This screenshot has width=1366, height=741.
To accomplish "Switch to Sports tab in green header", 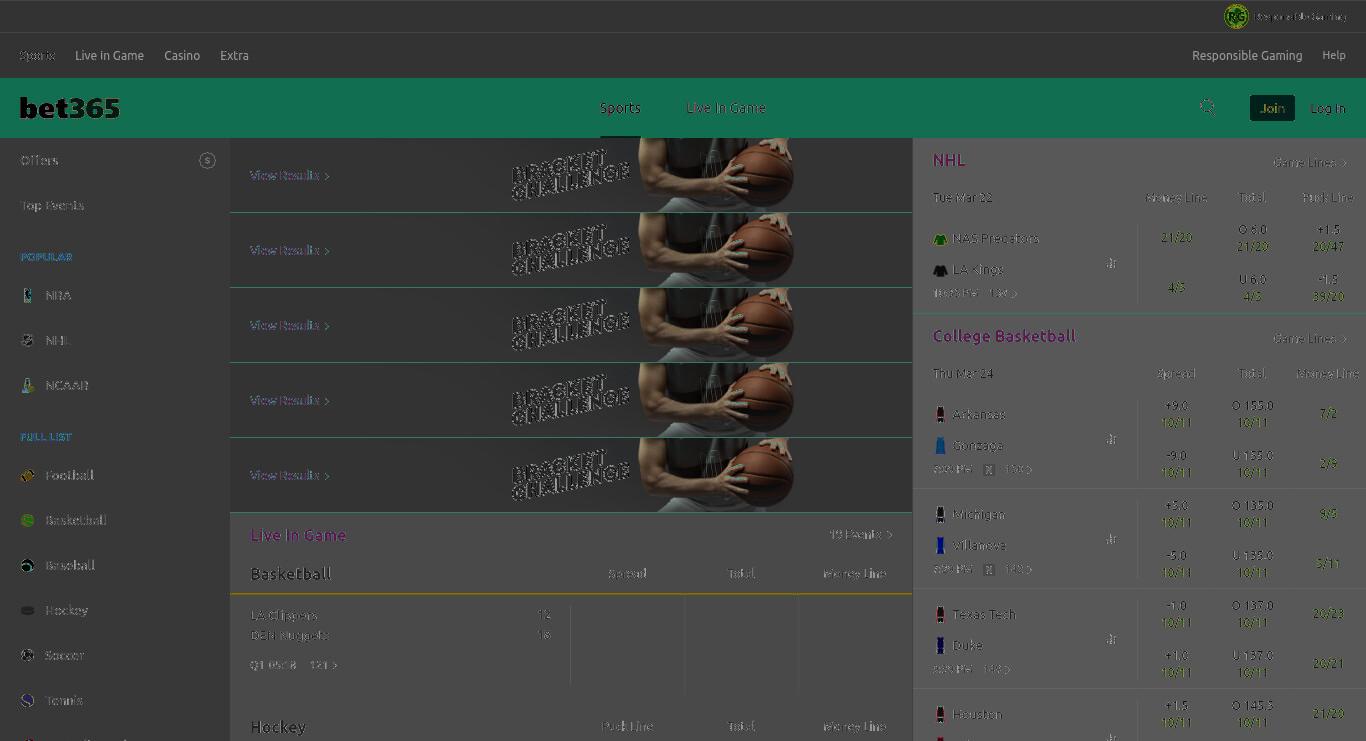I will [x=620, y=108].
